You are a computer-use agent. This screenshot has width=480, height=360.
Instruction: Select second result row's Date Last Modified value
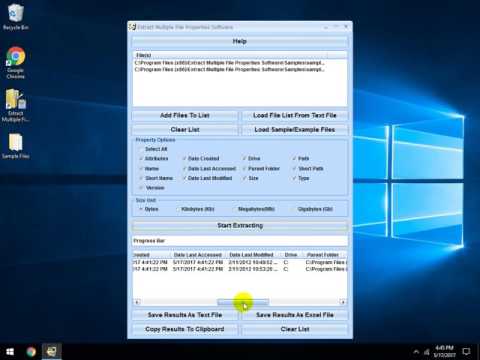click(x=253, y=269)
